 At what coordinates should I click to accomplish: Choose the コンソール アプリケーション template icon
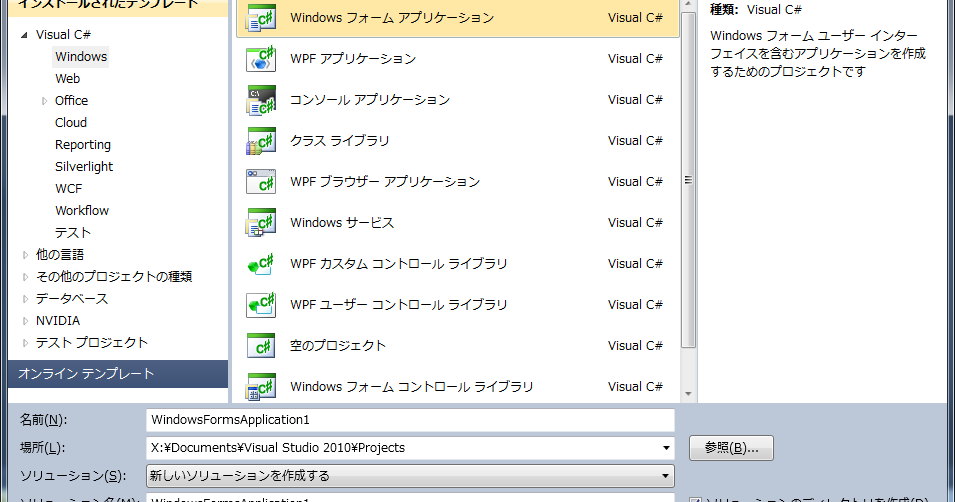click(x=261, y=100)
